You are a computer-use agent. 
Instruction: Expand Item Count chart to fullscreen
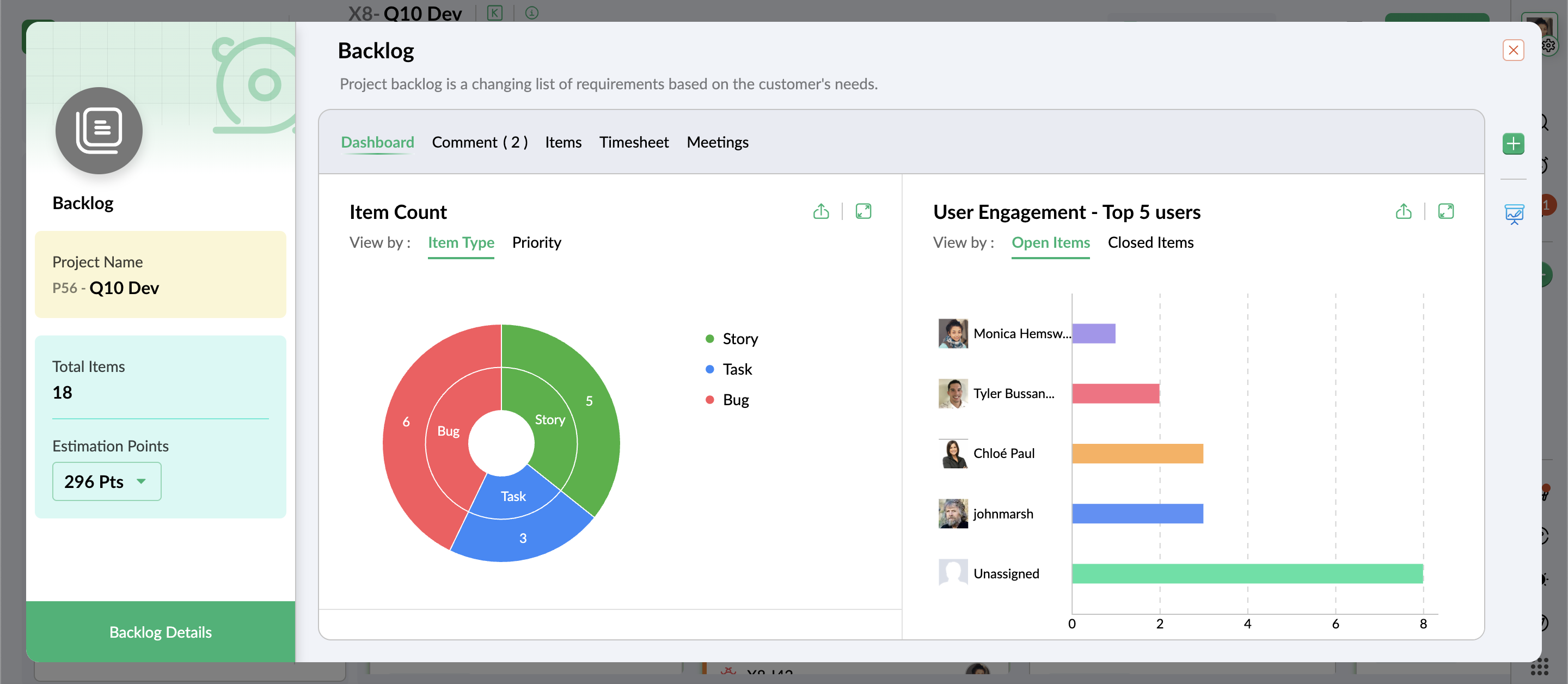863,211
